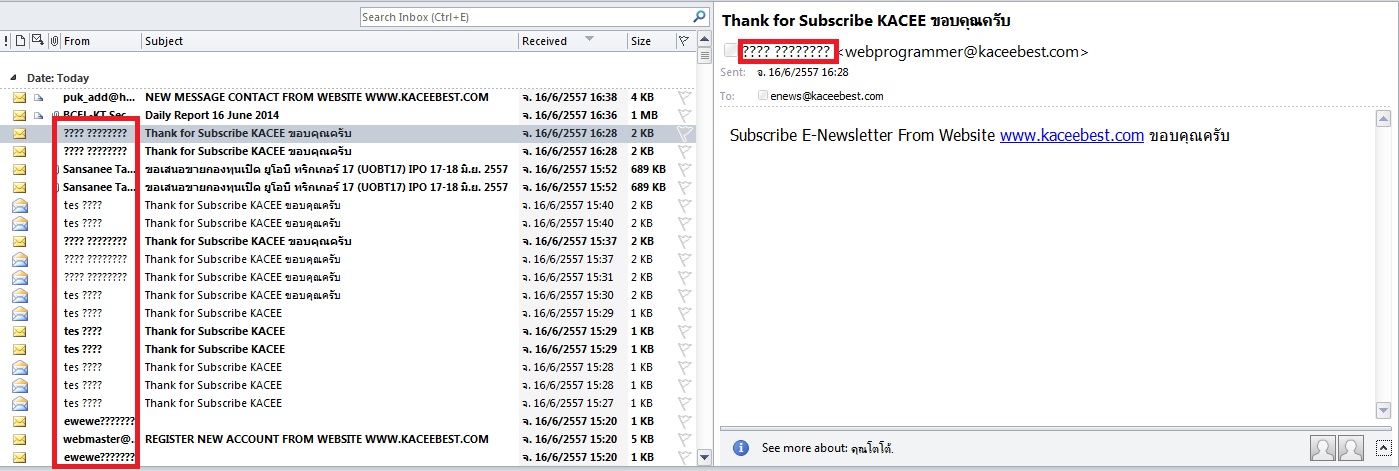Screen dimensions: 1399x471
Task: Click the forwarded marker on the puk_add message
Action: click(39, 97)
